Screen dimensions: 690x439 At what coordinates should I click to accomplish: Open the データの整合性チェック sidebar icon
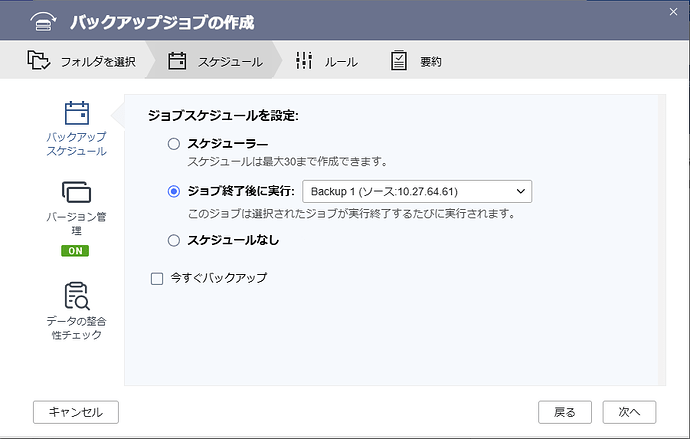coord(77,296)
